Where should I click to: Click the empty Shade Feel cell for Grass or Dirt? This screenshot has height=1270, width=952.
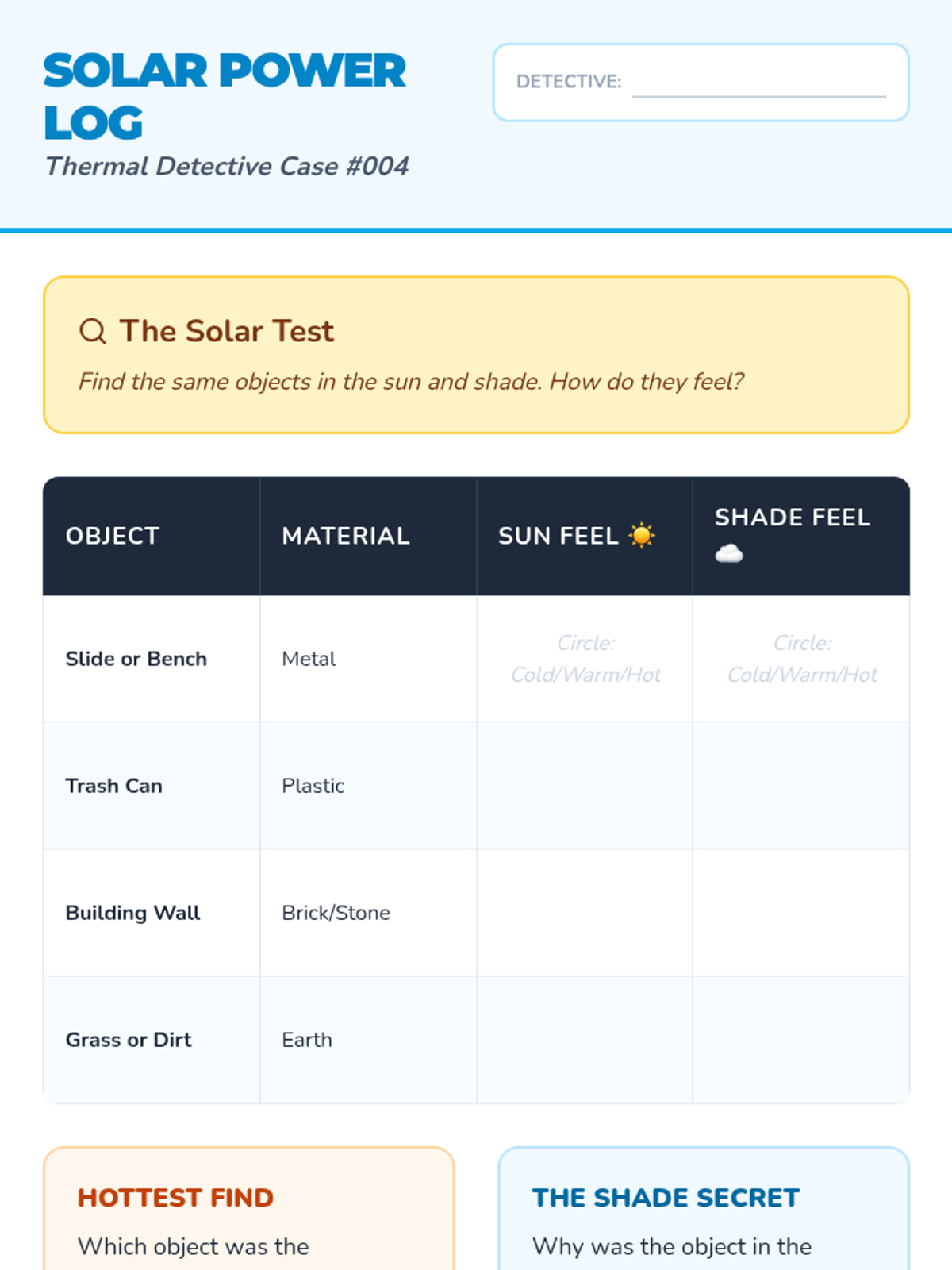point(802,1040)
